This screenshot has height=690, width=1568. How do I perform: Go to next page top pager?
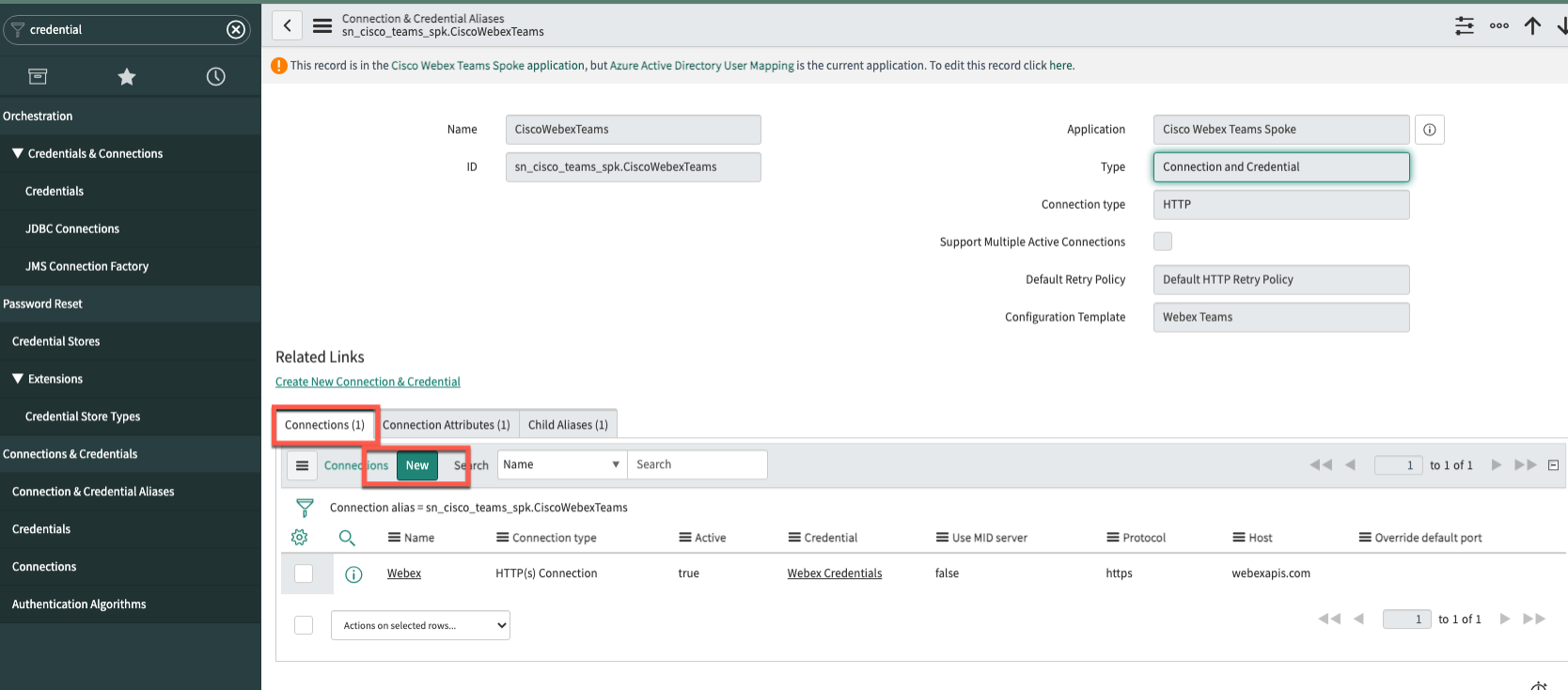1497,465
